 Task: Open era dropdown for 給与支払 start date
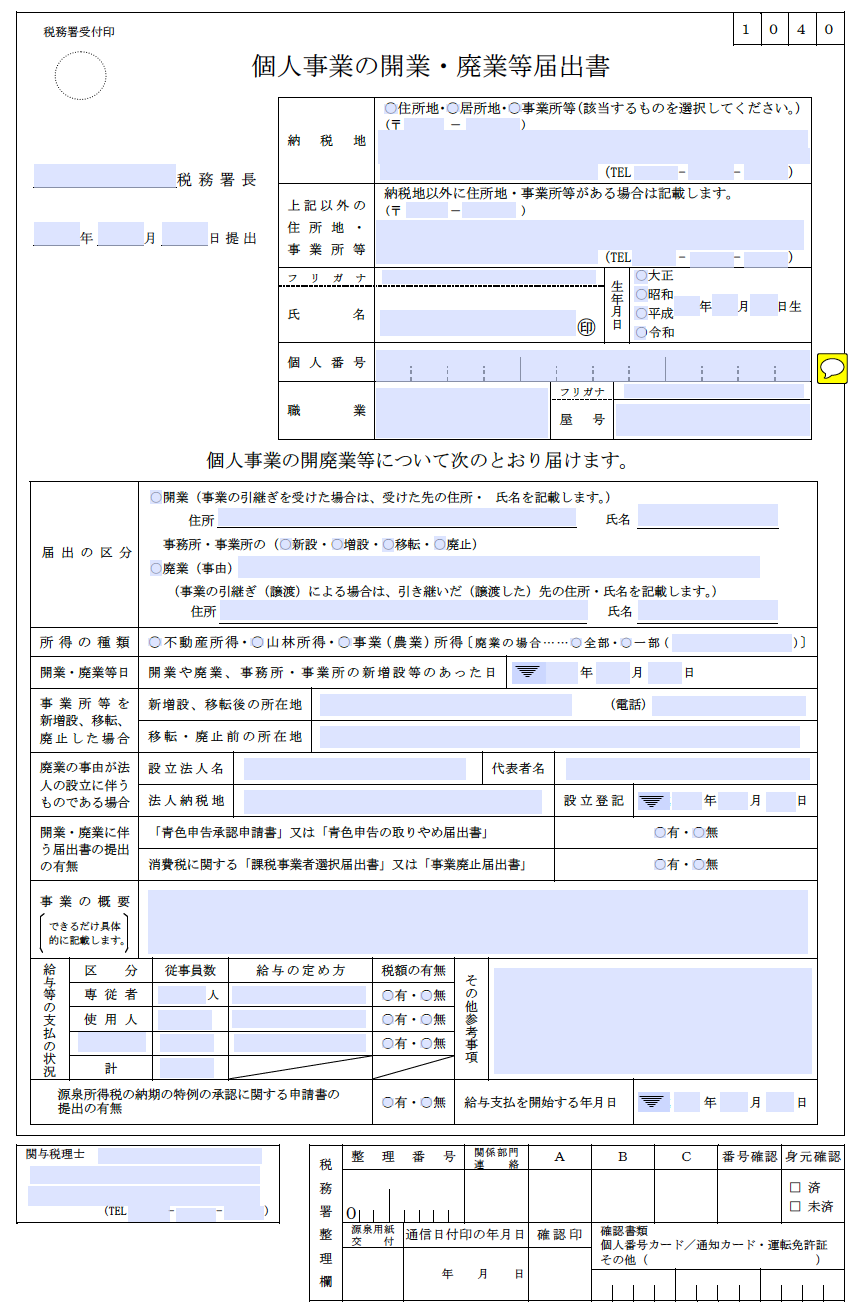(652, 1102)
